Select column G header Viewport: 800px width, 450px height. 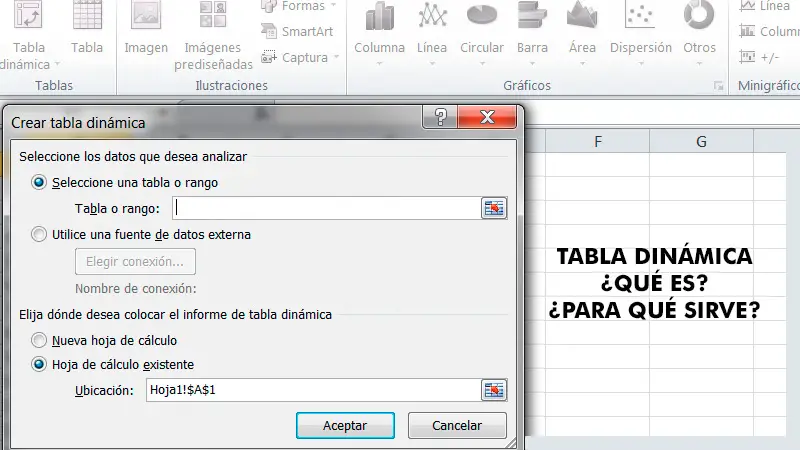[x=702, y=141]
